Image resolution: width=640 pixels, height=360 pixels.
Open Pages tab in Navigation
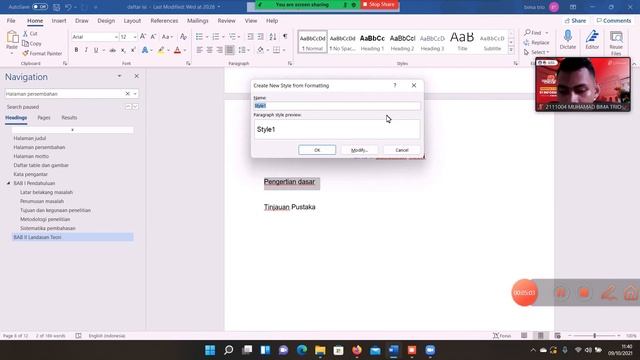click(x=44, y=118)
